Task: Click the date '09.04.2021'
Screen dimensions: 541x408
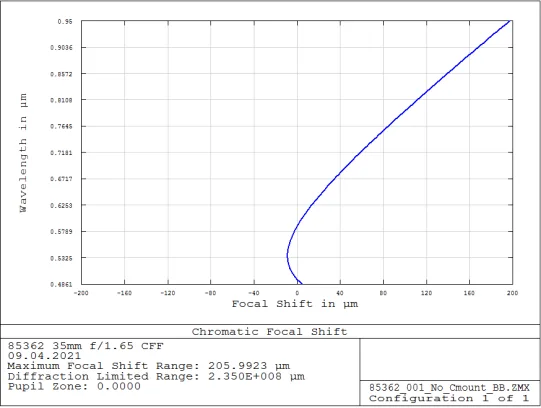Action: pos(44,356)
